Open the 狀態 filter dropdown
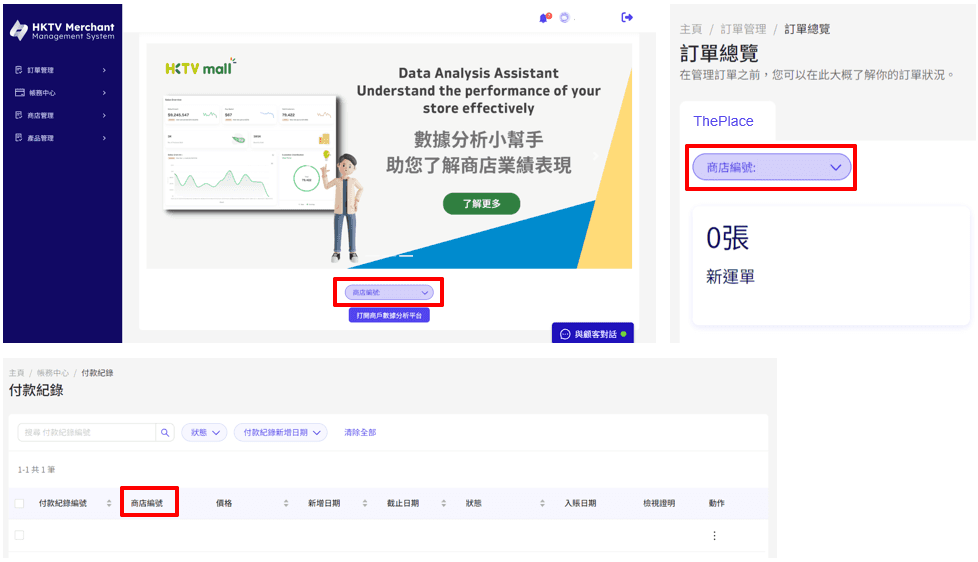The width and height of the screenshot is (978, 562). click(x=205, y=432)
